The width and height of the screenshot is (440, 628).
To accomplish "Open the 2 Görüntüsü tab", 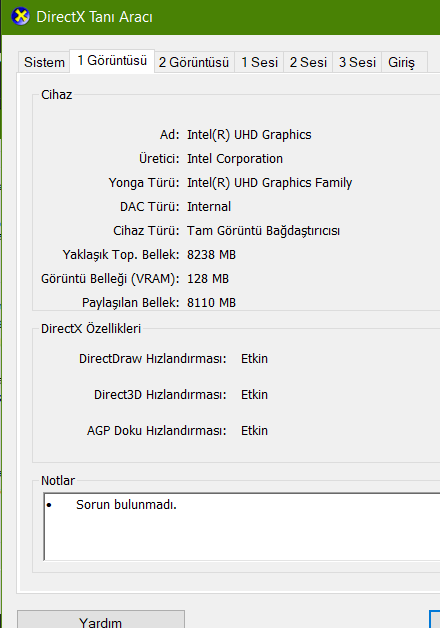I will [x=194, y=62].
